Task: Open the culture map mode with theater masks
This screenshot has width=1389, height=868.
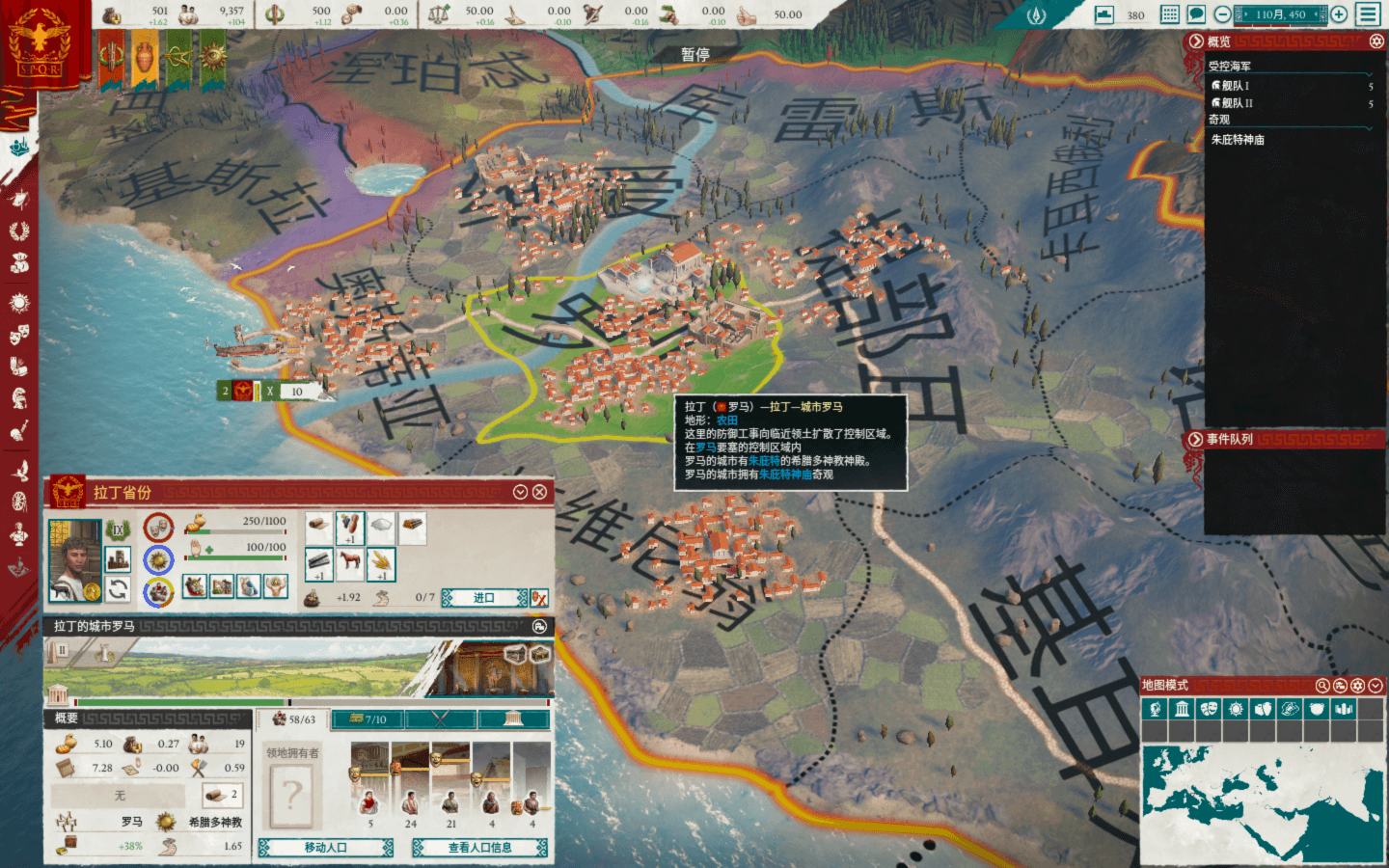Action: pyautogui.click(x=1208, y=708)
